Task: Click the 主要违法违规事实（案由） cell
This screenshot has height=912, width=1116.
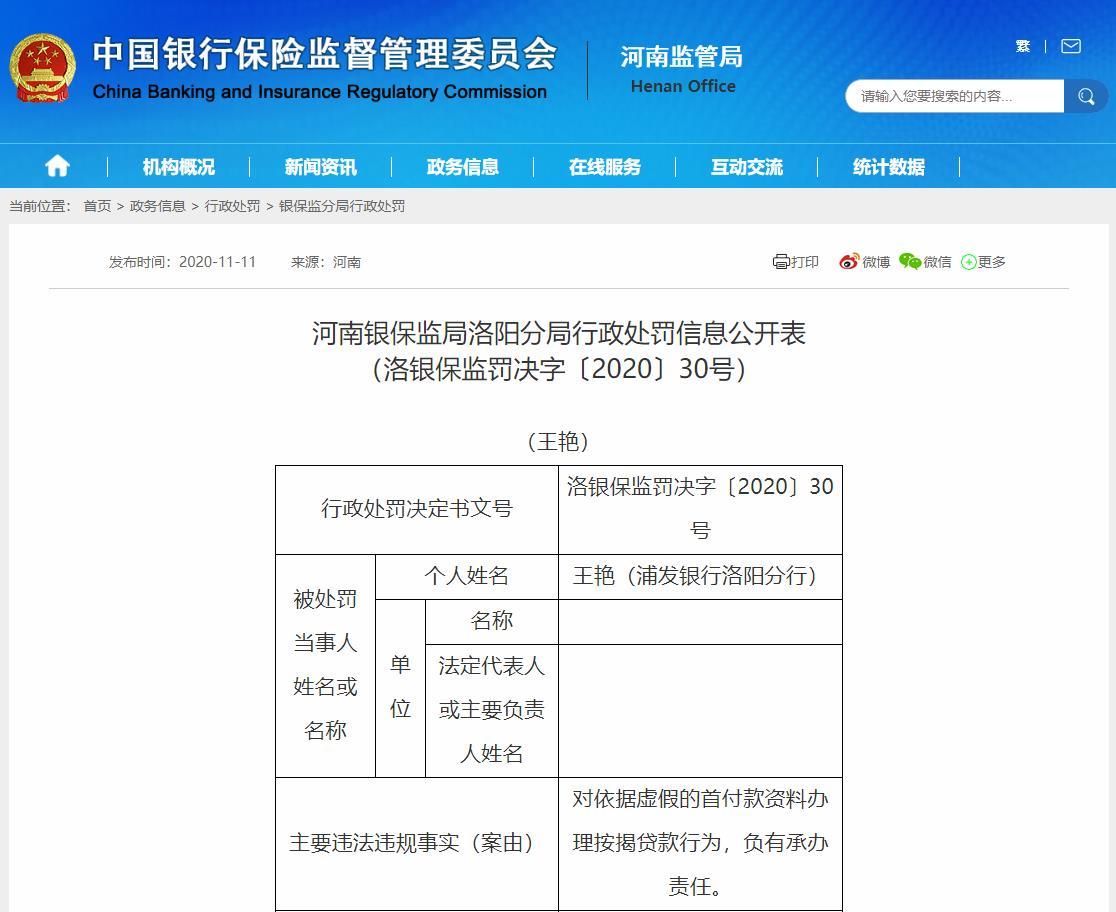Action: [x=417, y=844]
